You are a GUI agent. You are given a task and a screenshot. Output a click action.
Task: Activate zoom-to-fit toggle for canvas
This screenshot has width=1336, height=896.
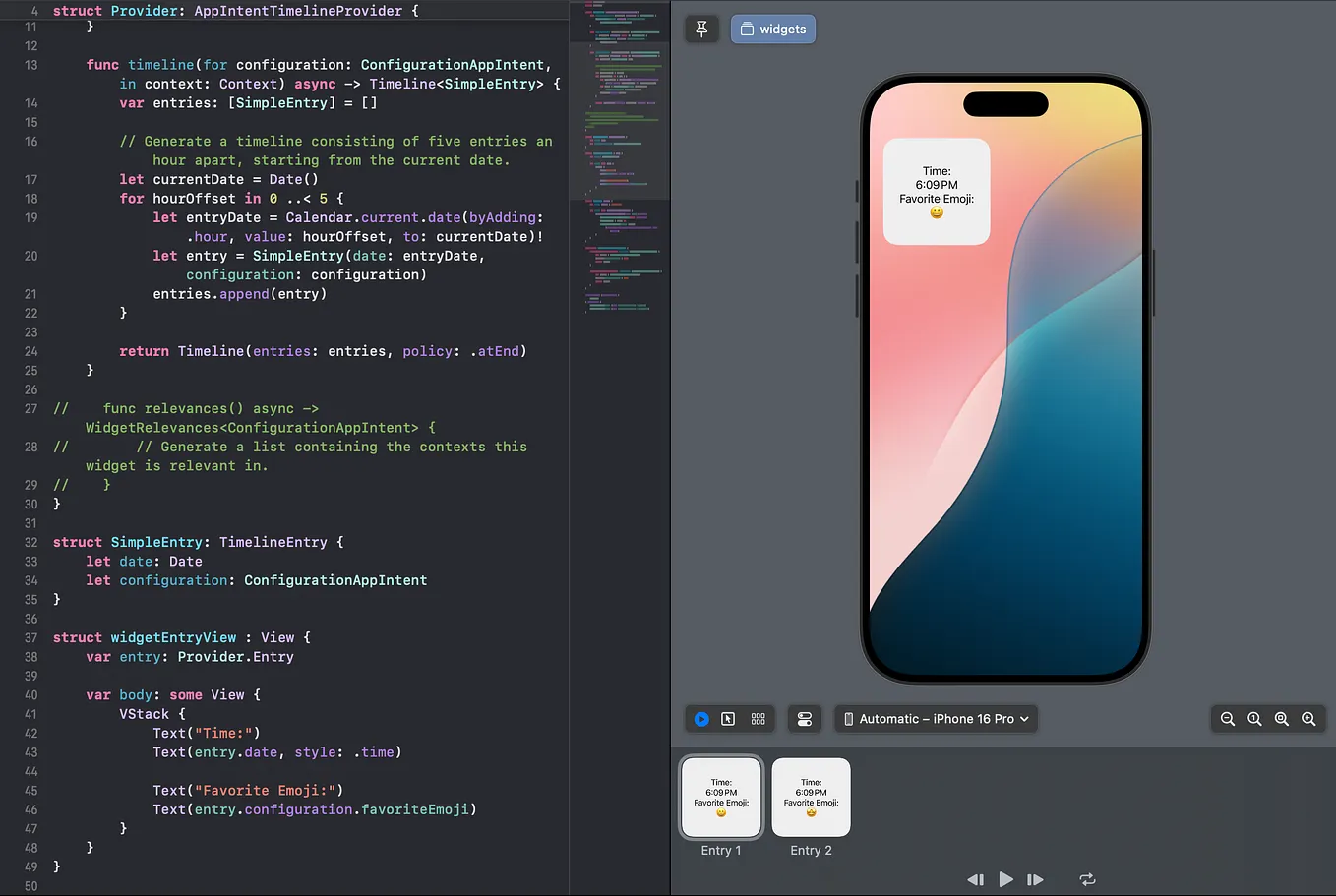[1282, 718]
